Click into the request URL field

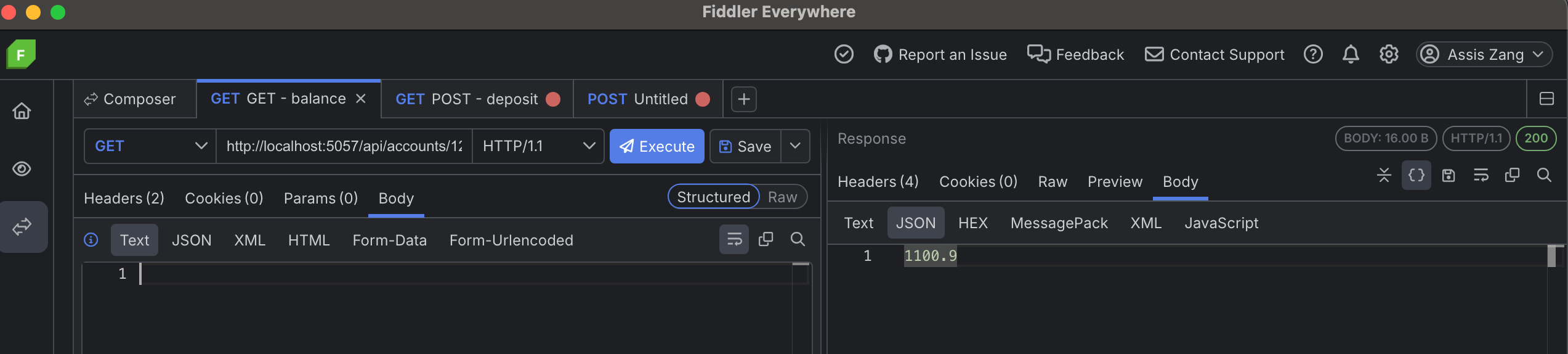point(344,146)
